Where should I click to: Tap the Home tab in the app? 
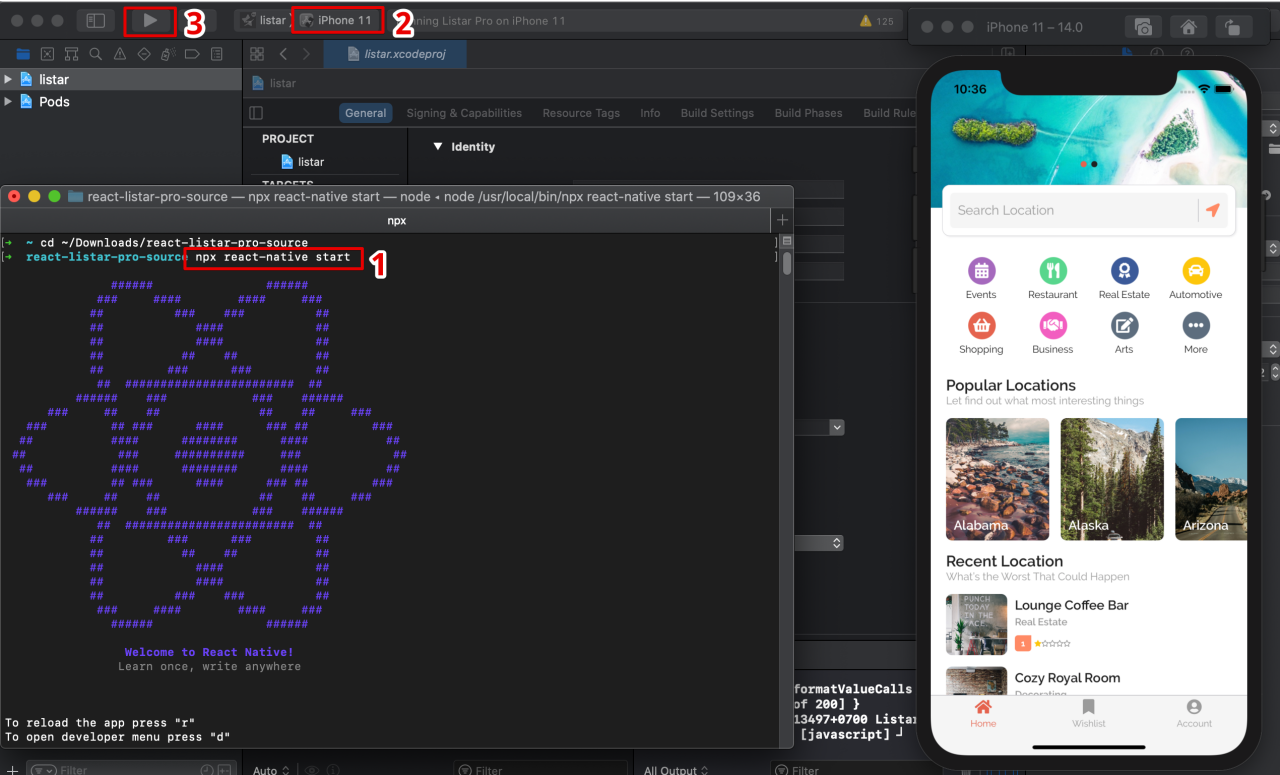[983, 714]
